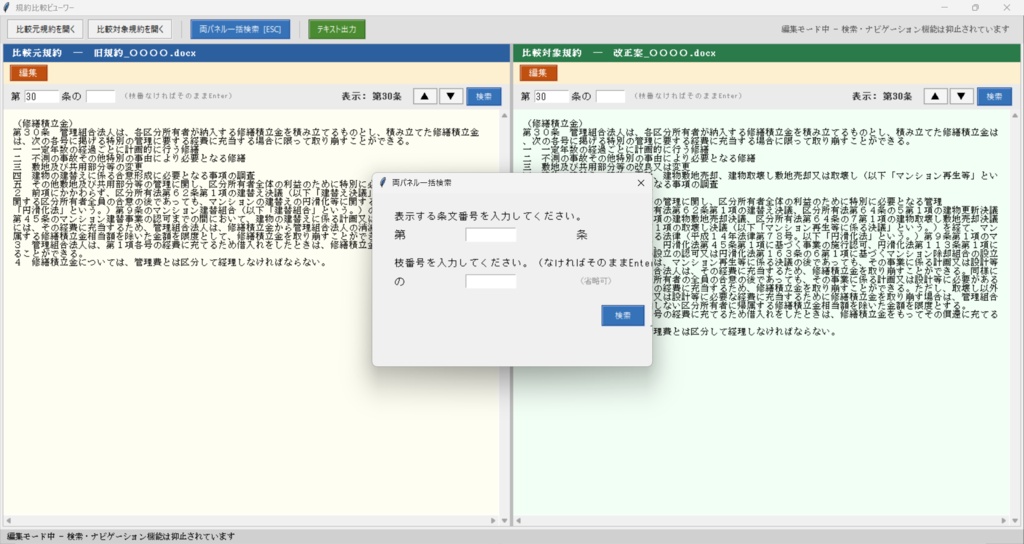Click the 比較対象規約 改正案 panel header
The width and height of the screenshot is (1024, 544).
[767, 53]
